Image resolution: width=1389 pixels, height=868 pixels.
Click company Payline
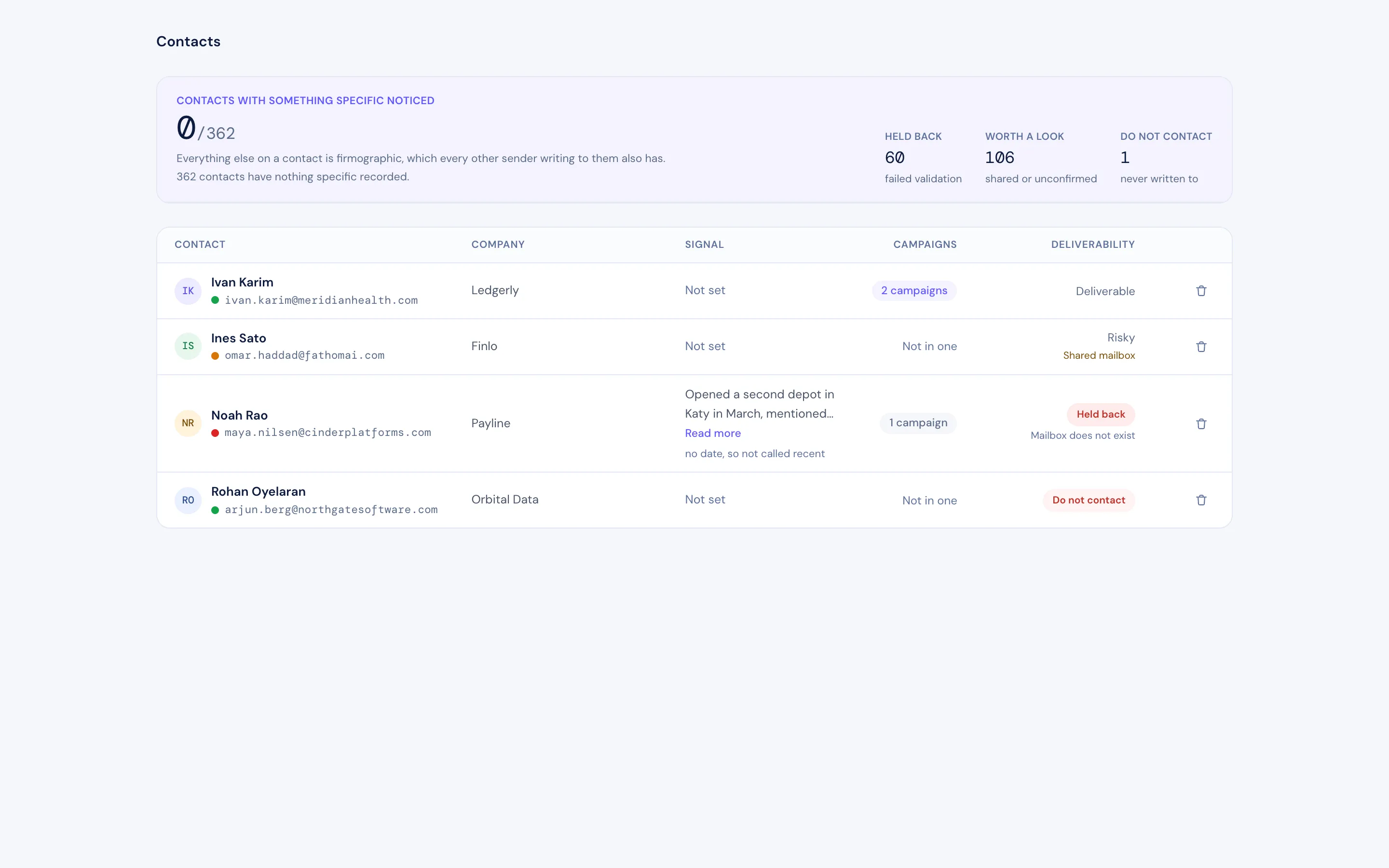pyautogui.click(x=490, y=423)
